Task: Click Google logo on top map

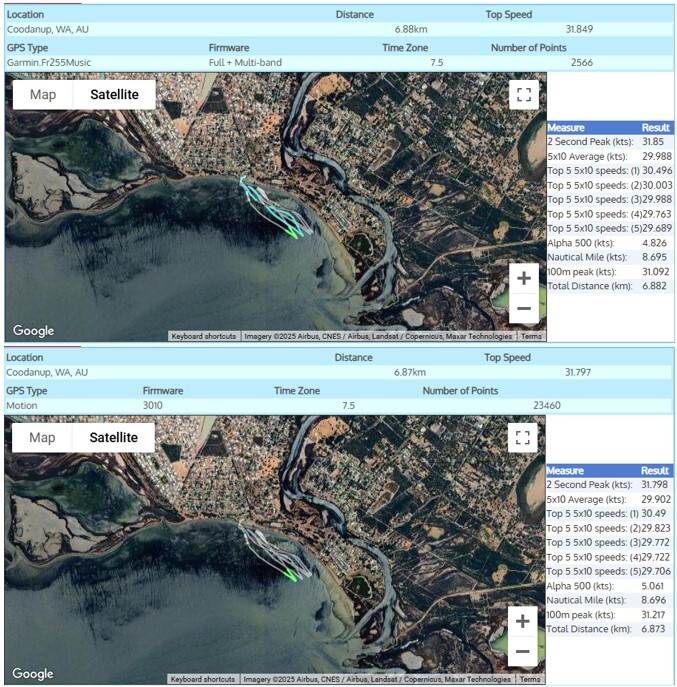Action: point(34,331)
